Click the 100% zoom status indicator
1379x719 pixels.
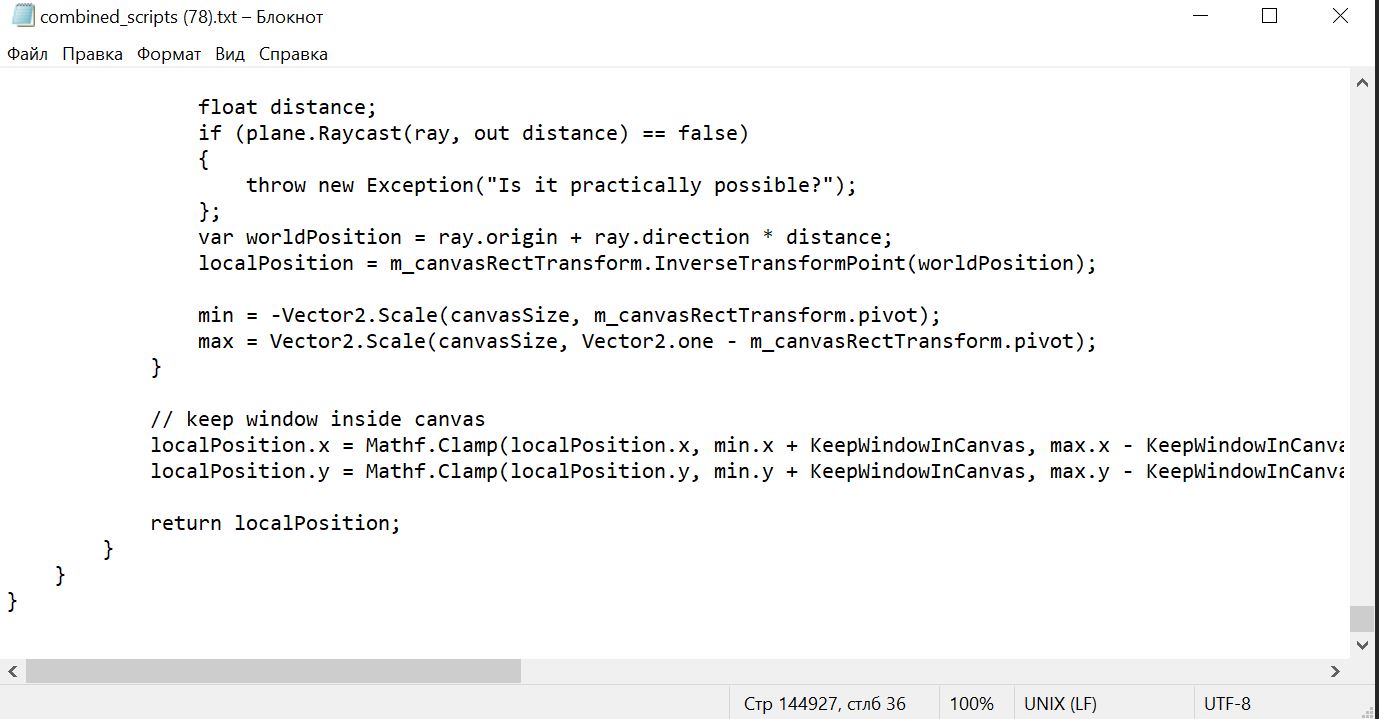click(971, 704)
